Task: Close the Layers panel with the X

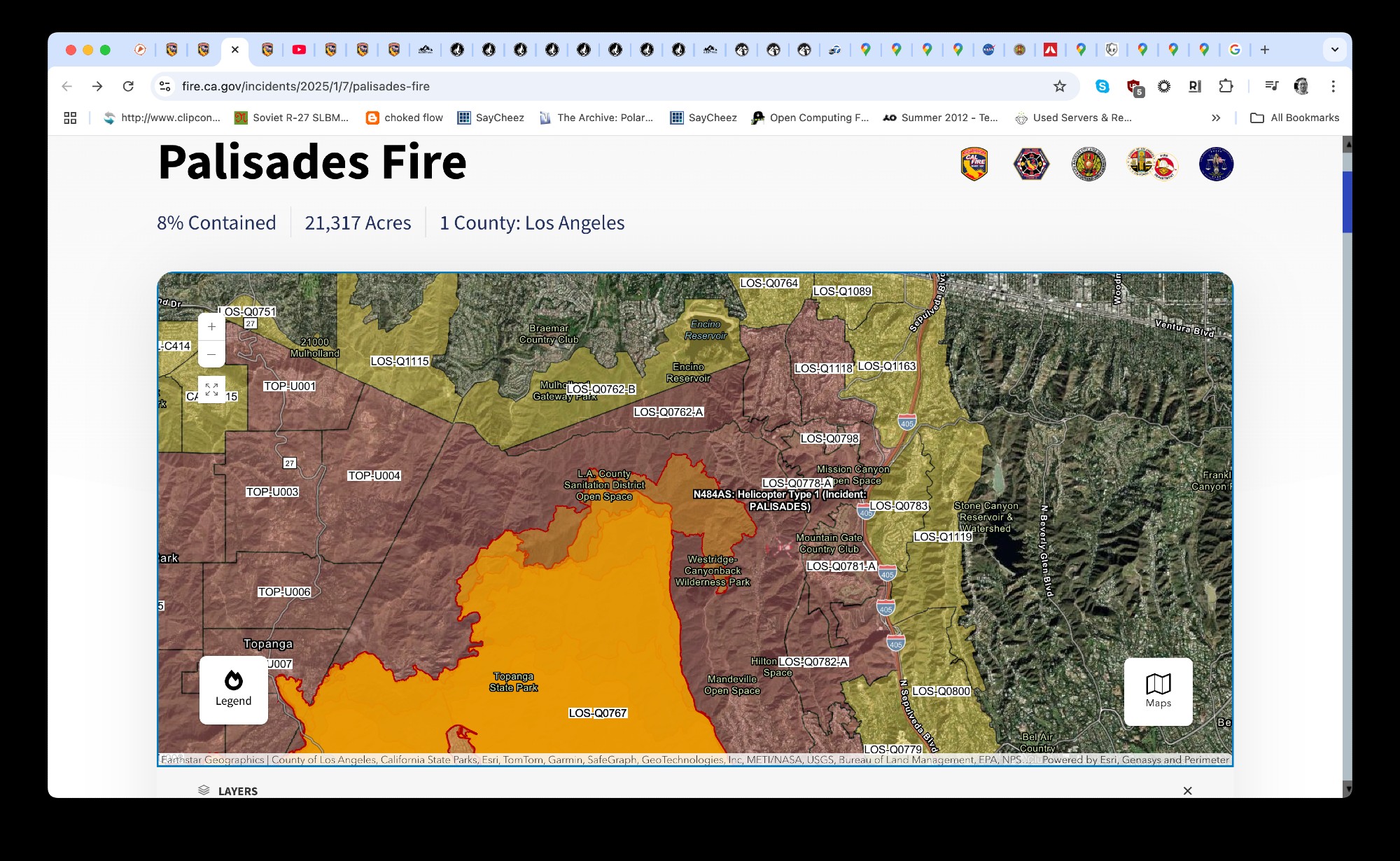Action: [x=1187, y=790]
